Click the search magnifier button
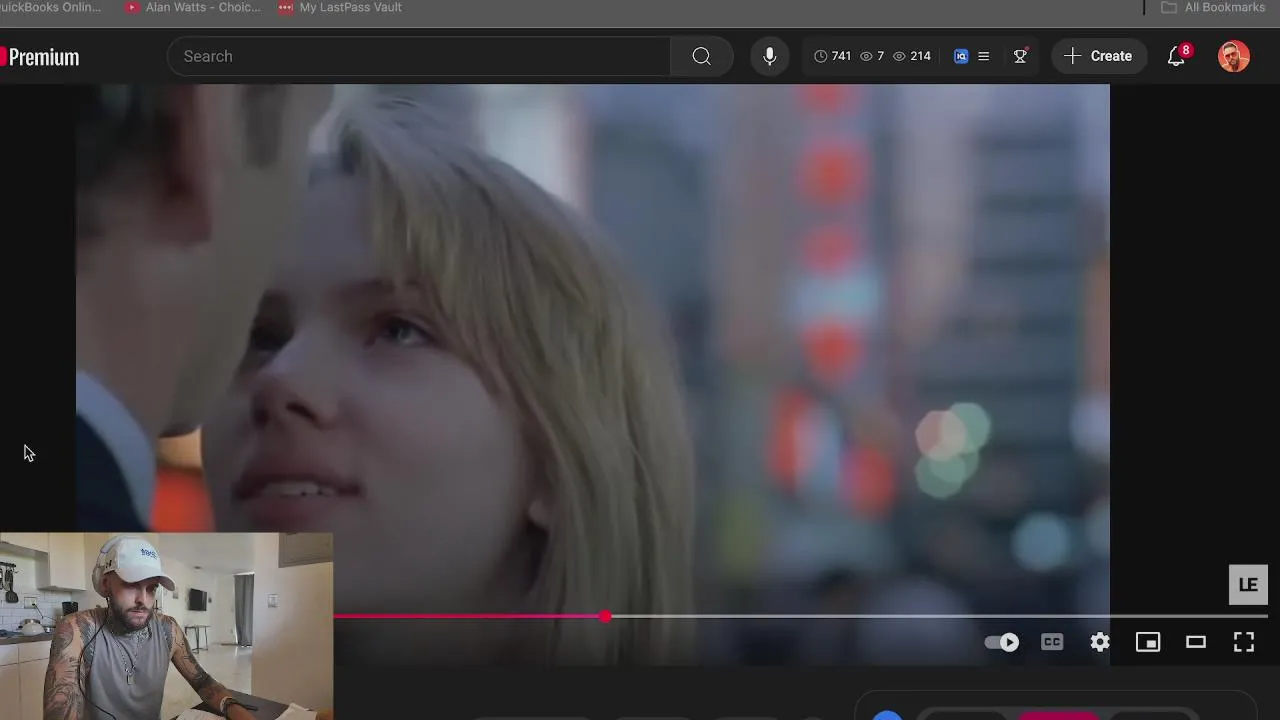Image resolution: width=1280 pixels, height=720 pixels. 701,56
